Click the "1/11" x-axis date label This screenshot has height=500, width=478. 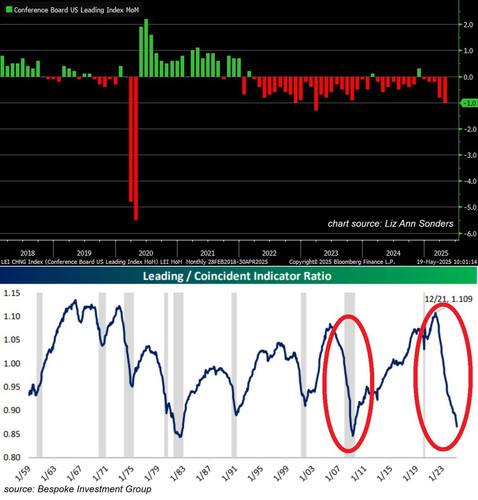click(x=359, y=473)
